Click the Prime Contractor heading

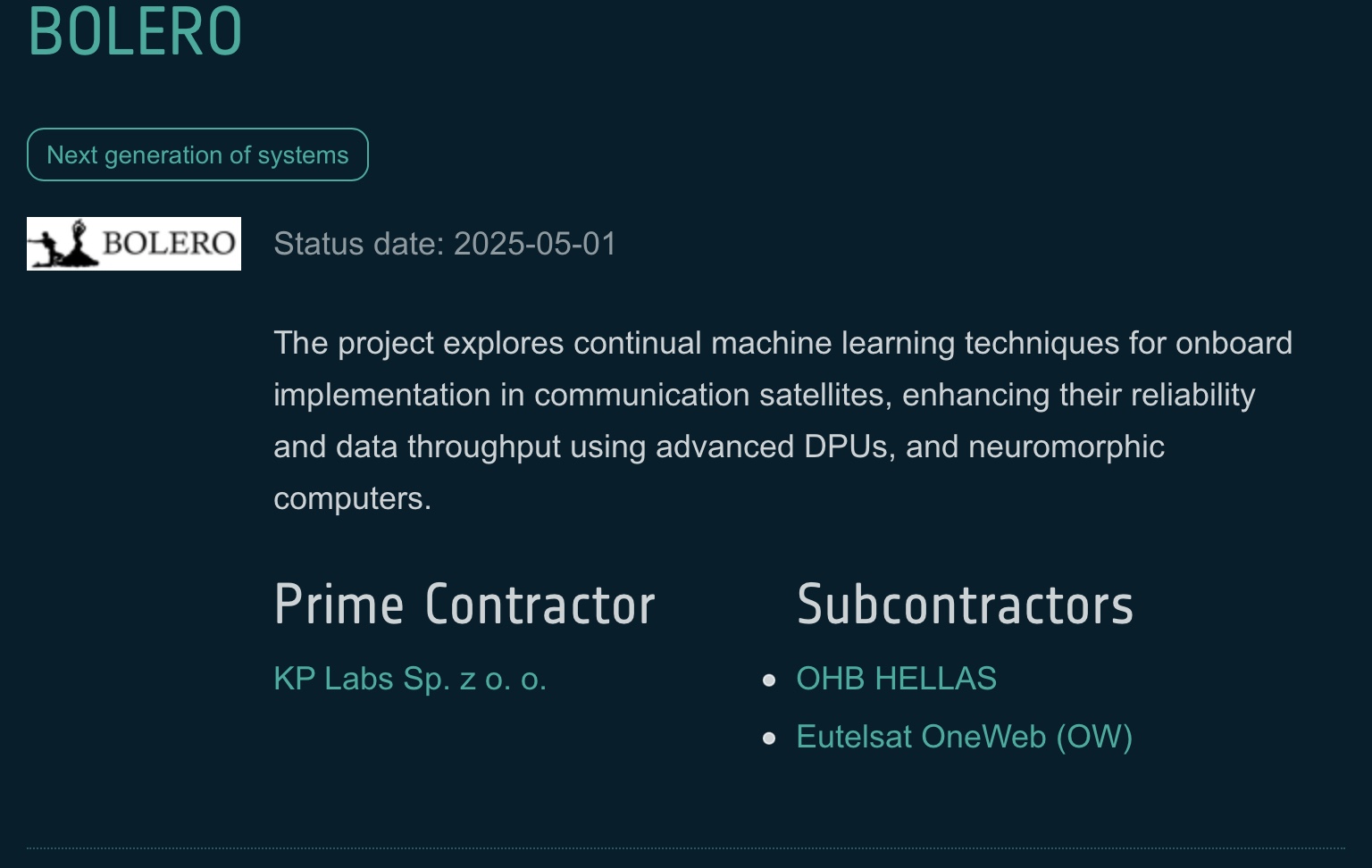(x=464, y=605)
